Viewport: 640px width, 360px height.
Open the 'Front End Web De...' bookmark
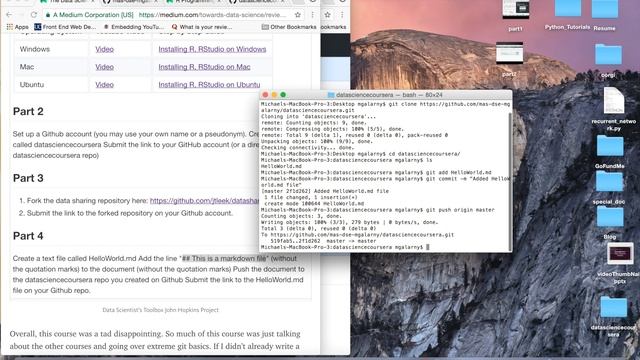coord(65,27)
